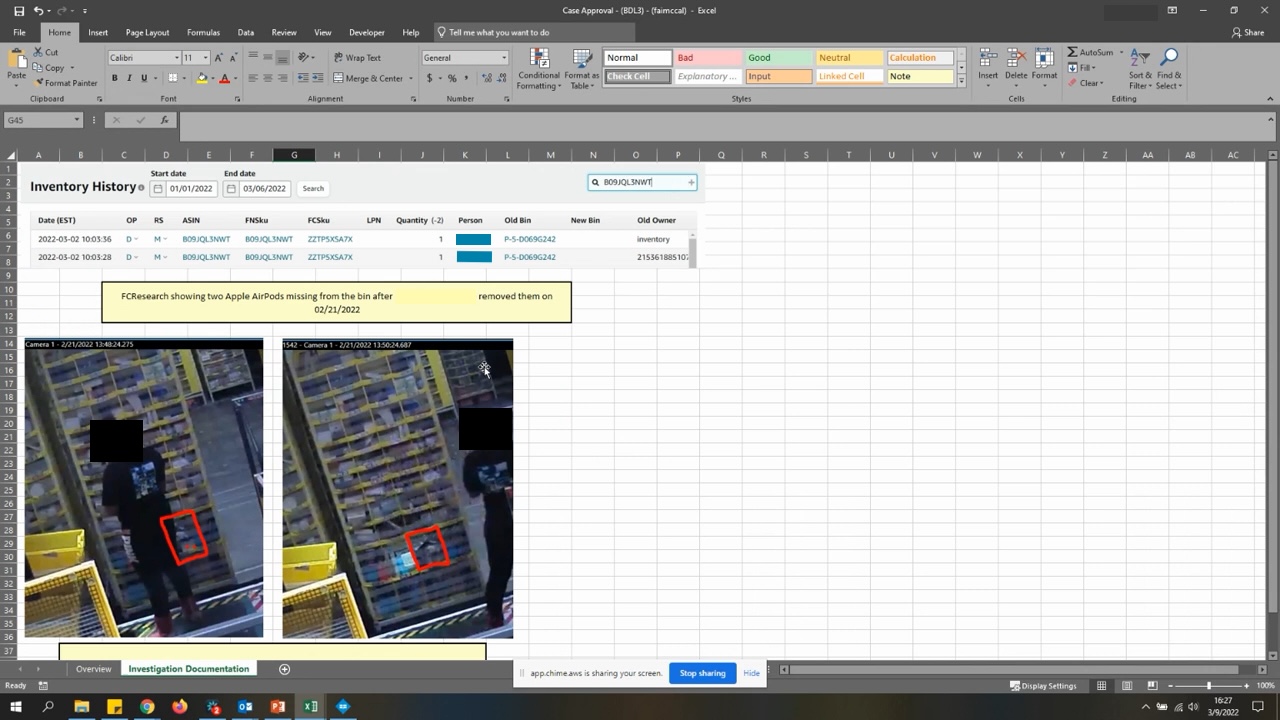Click the Search button in Inventory History
The height and width of the screenshot is (720, 1280).
[x=313, y=188]
